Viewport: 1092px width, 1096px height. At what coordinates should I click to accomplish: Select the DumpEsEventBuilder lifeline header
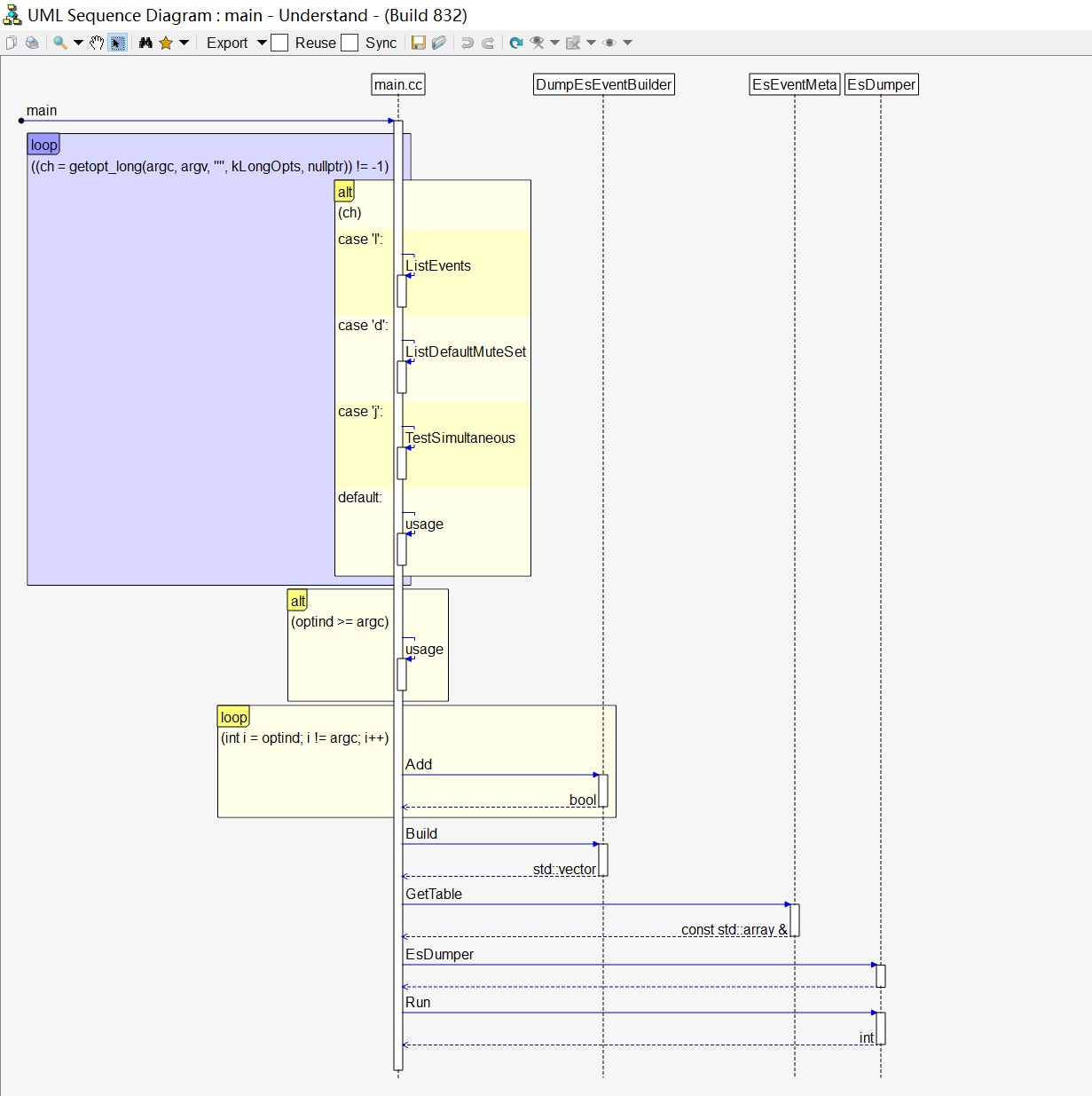[604, 84]
